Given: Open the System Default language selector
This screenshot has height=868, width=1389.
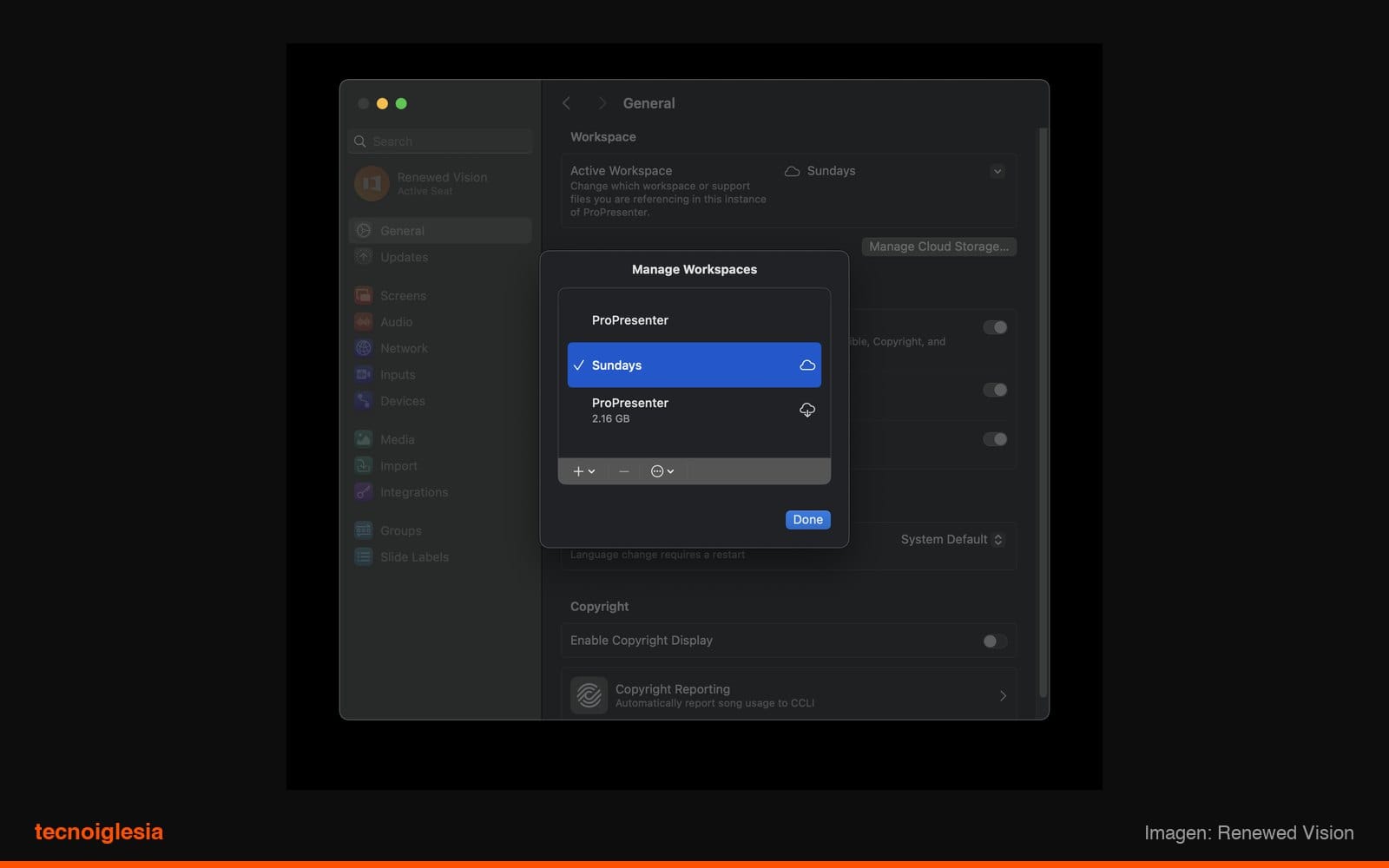Looking at the screenshot, I should pyautogui.click(x=952, y=539).
